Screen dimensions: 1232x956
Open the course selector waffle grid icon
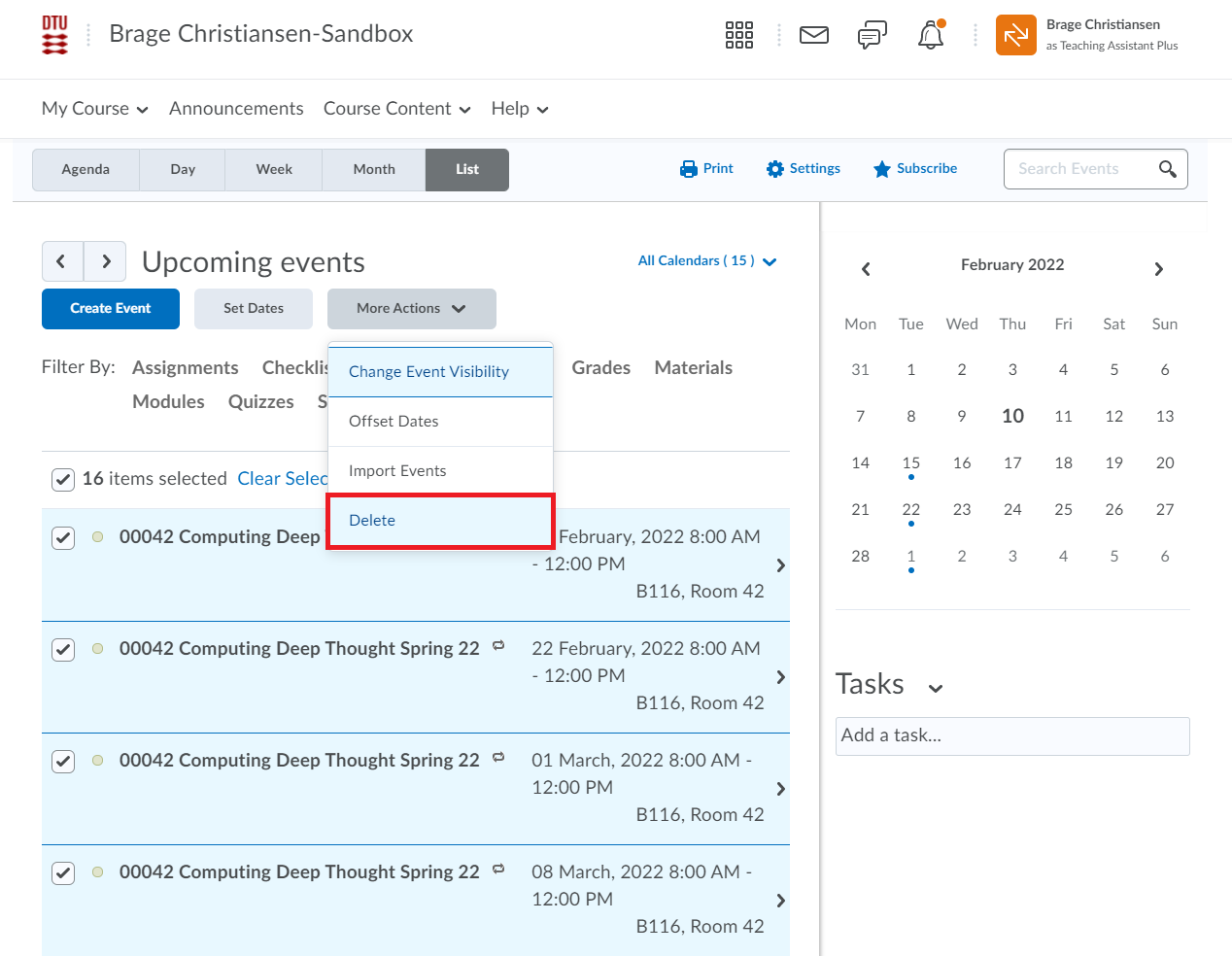click(x=738, y=36)
